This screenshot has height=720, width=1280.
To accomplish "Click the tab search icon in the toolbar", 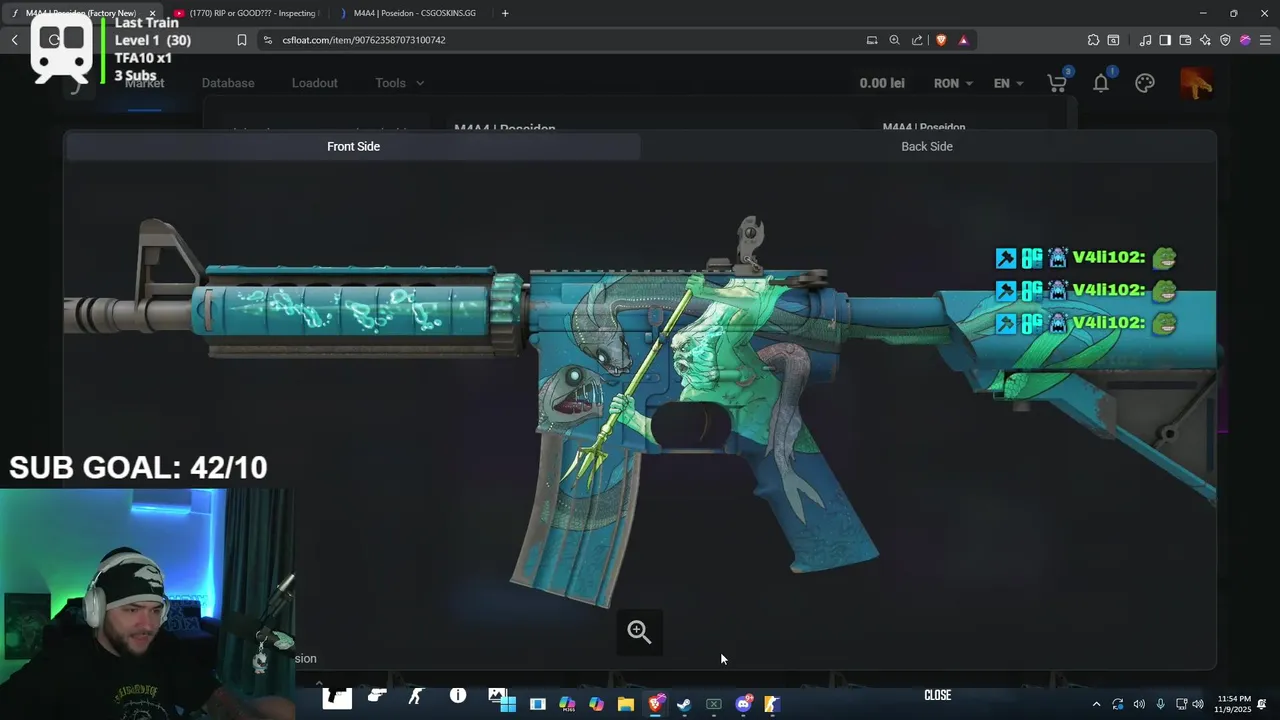I will (x=1113, y=40).
